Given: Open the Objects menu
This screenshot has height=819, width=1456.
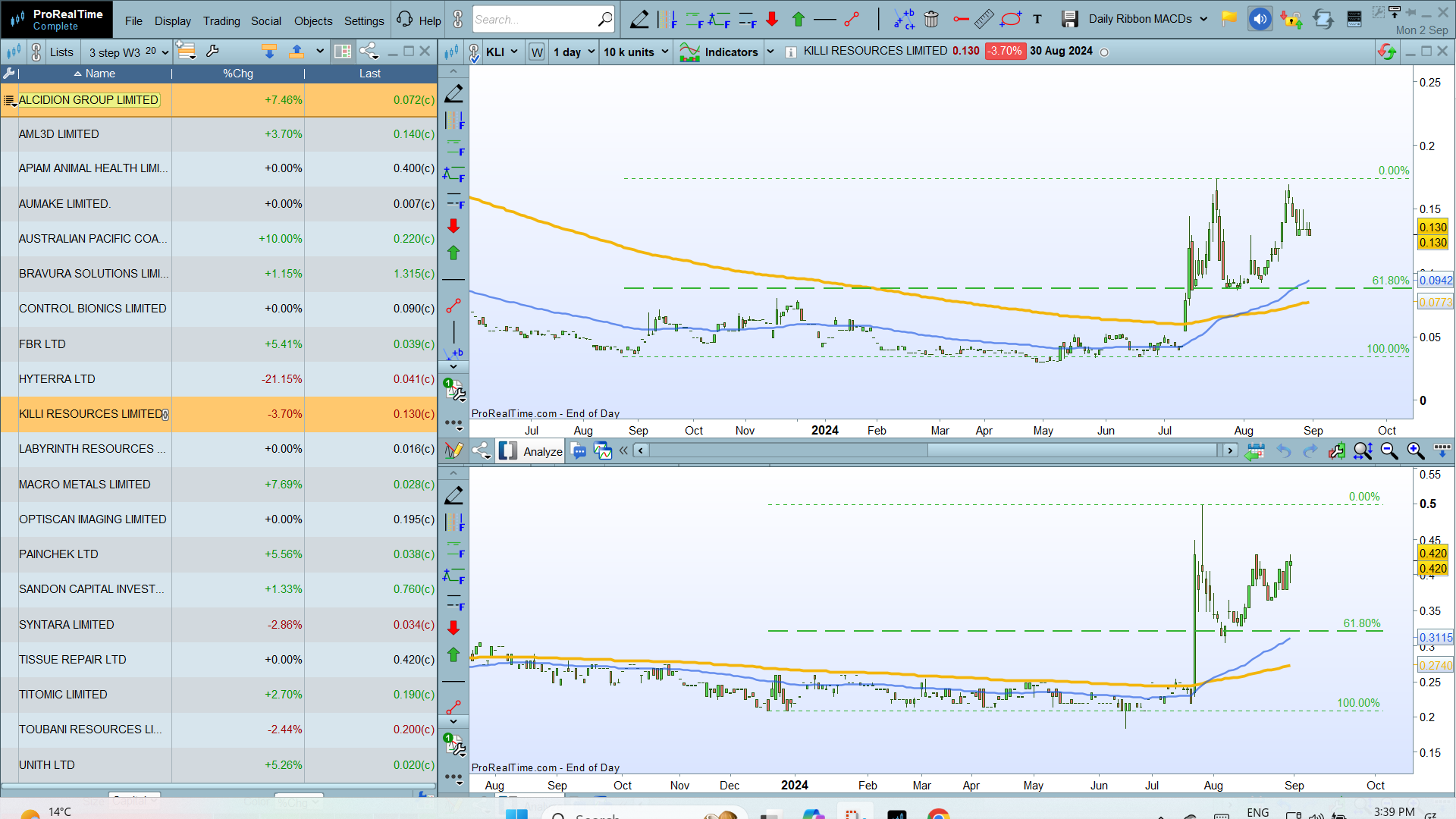Looking at the screenshot, I should point(313,21).
